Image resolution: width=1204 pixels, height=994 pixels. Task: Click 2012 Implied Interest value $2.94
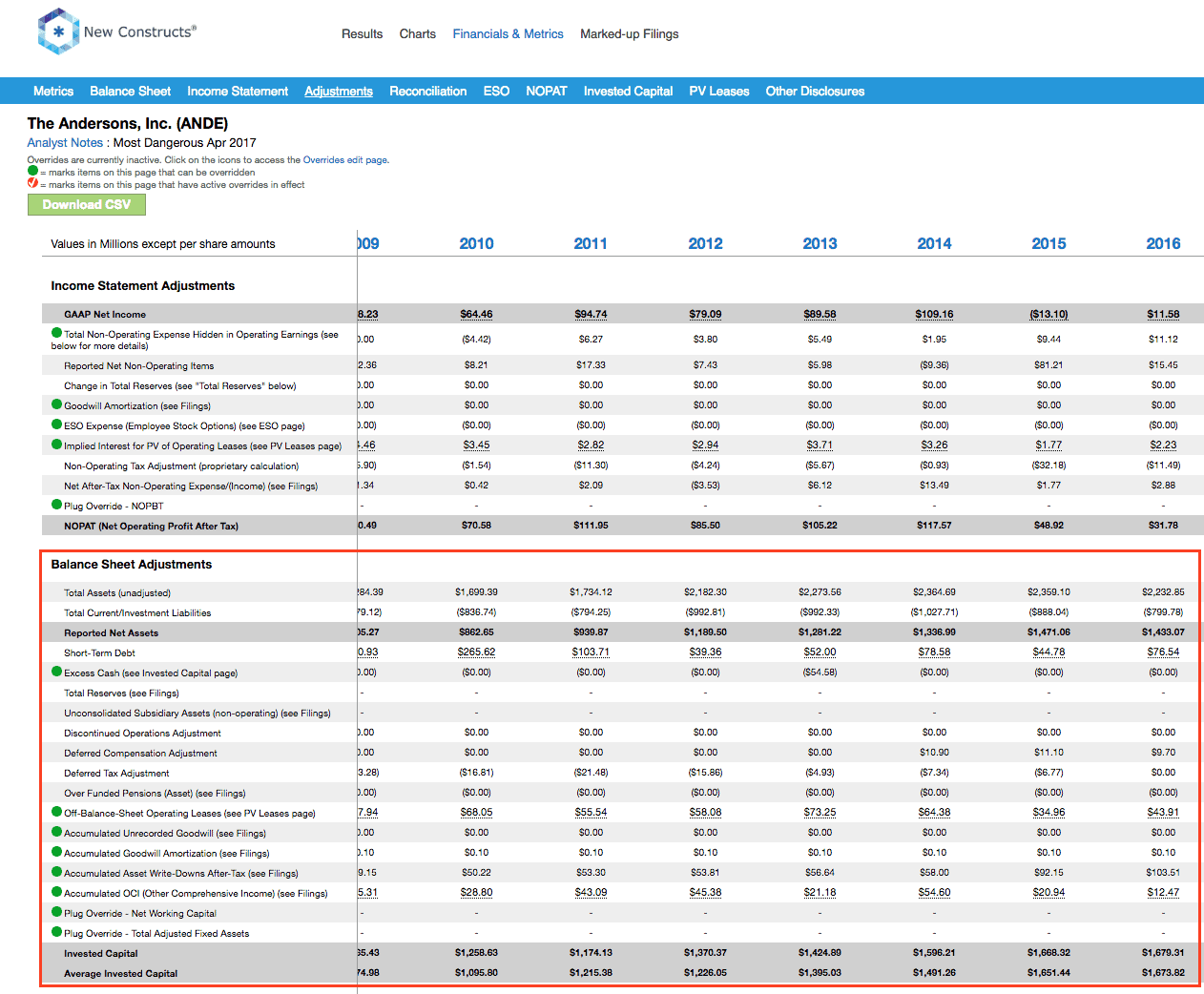[x=706, y=445]
